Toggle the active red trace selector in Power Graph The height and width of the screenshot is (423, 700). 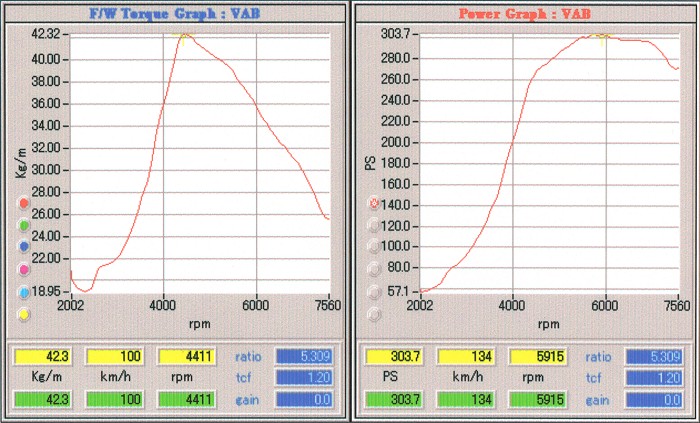[374, 203]
